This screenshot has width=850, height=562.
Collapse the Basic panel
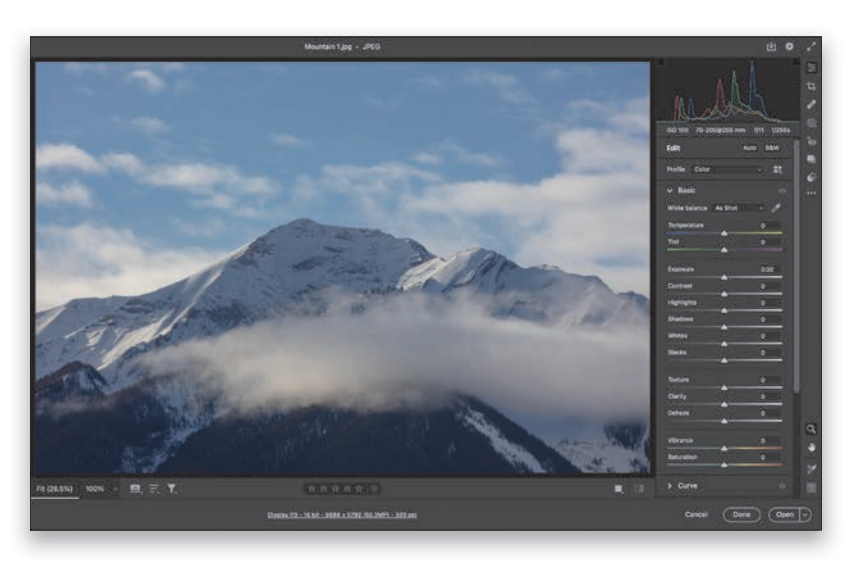tap(670, 190)
